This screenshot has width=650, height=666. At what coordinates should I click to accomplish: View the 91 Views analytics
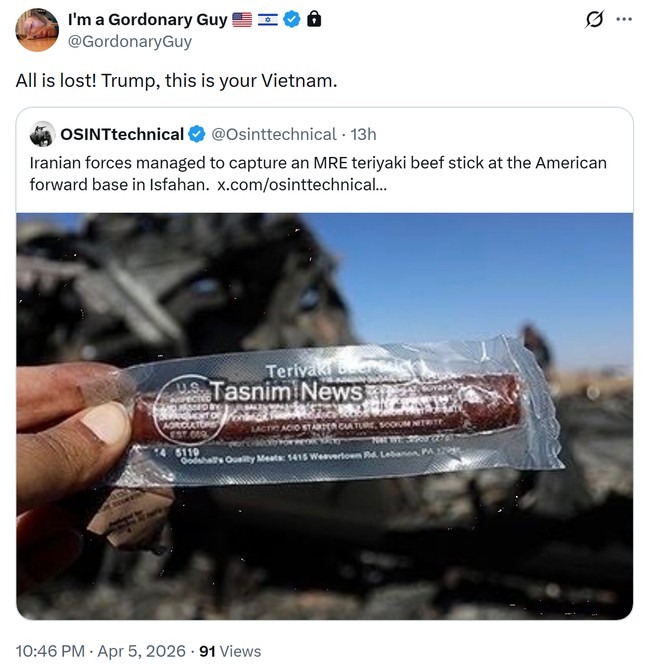(x=230, y=651)
